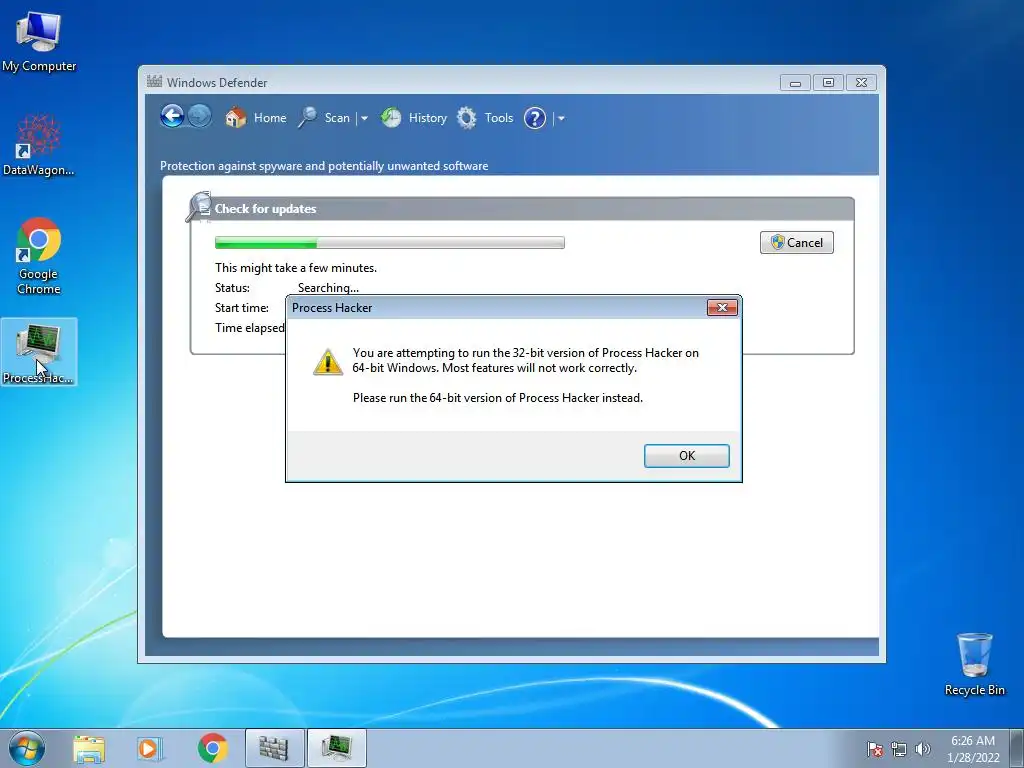This screenshot has height=768, width=1024.
Task: Open the Action Center flag tray icon
Action: pos(874,750)
